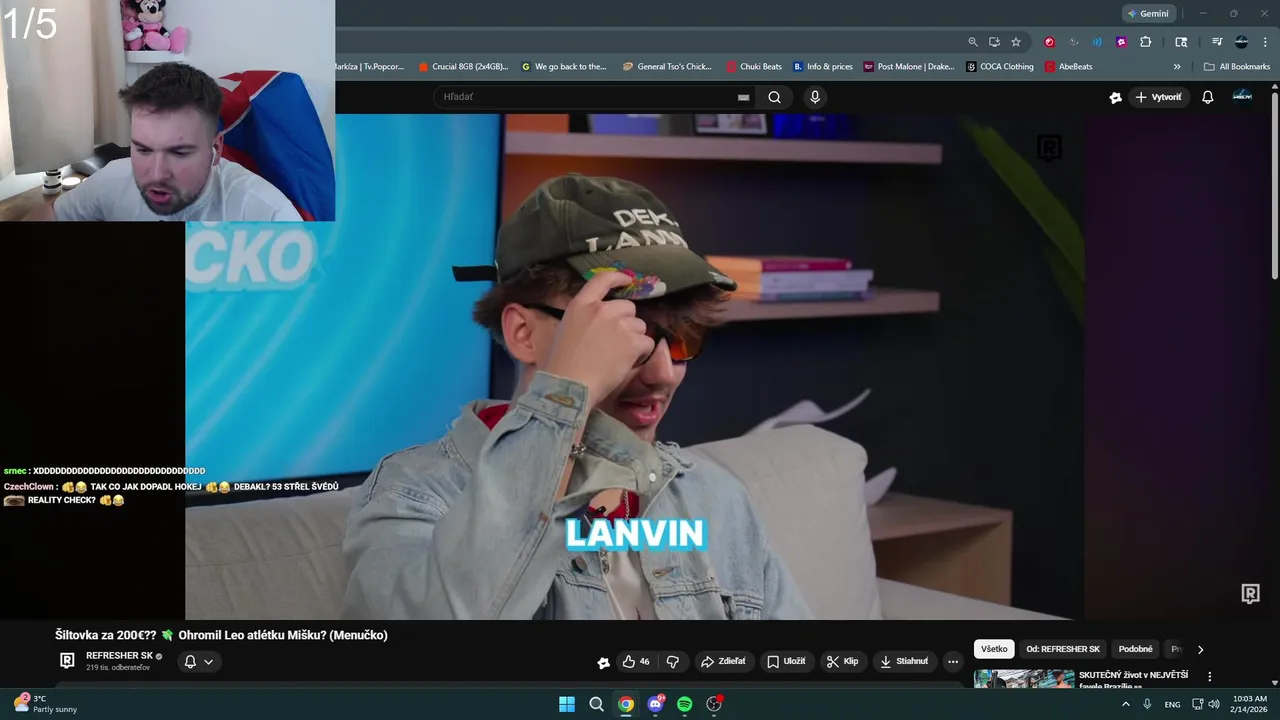The image size is (1280, 720).
Task: Click the Stiahnuť download button
Action: pyautogui.click(x=904, y=661)
